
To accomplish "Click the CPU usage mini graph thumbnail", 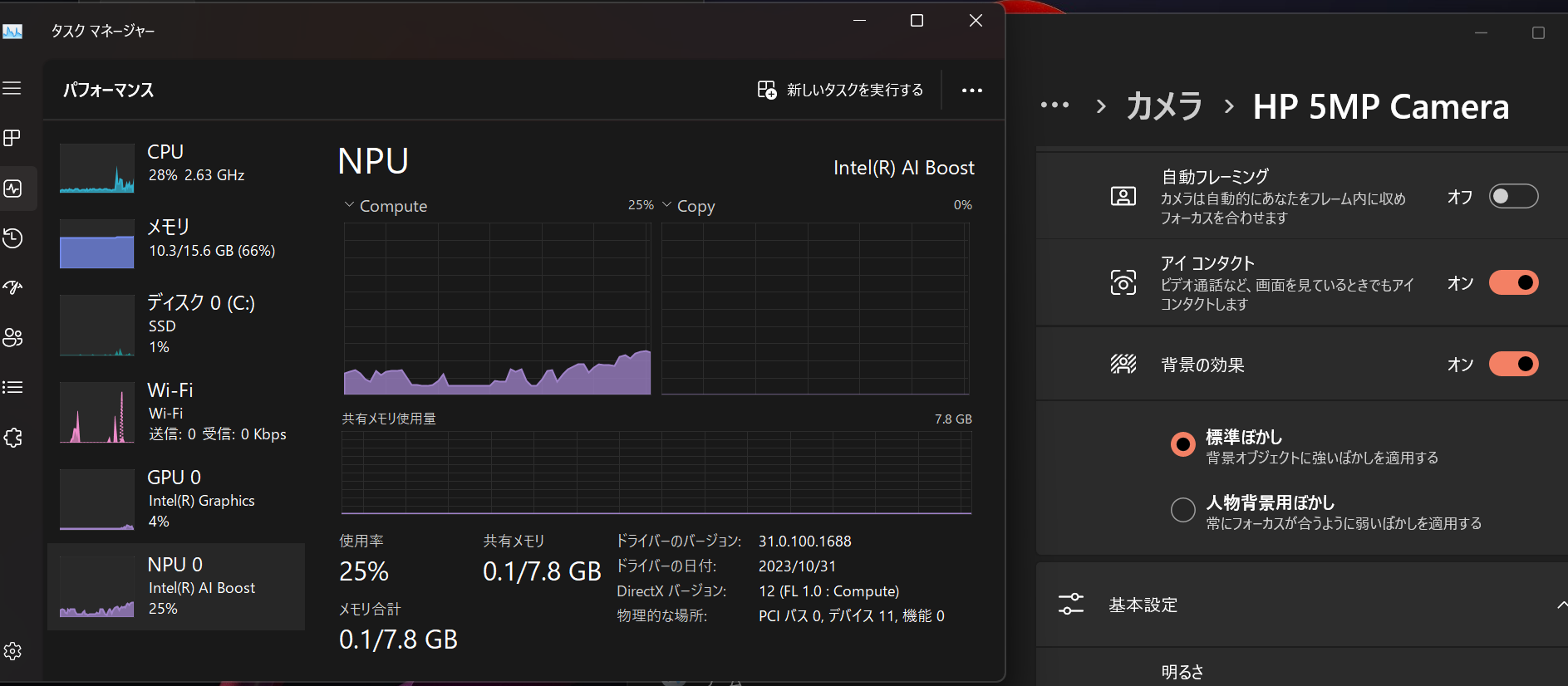I will coord(96,168).
